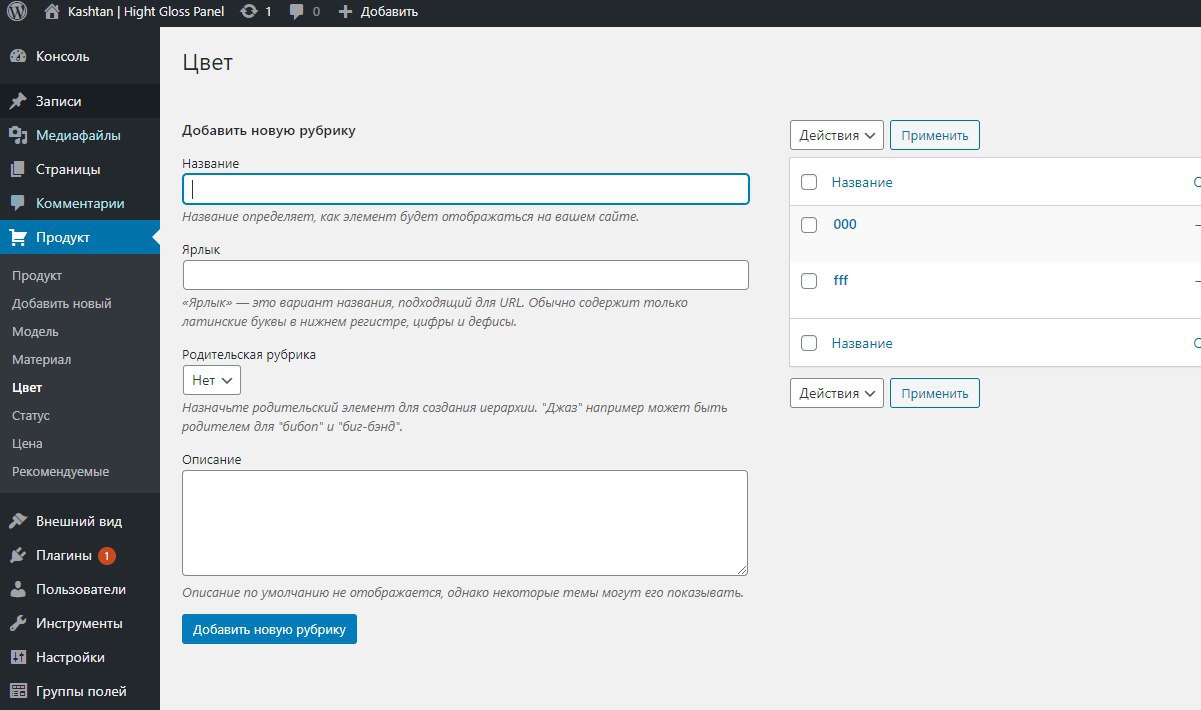Click the WordPress logo icon

click(x=17, y=12)
